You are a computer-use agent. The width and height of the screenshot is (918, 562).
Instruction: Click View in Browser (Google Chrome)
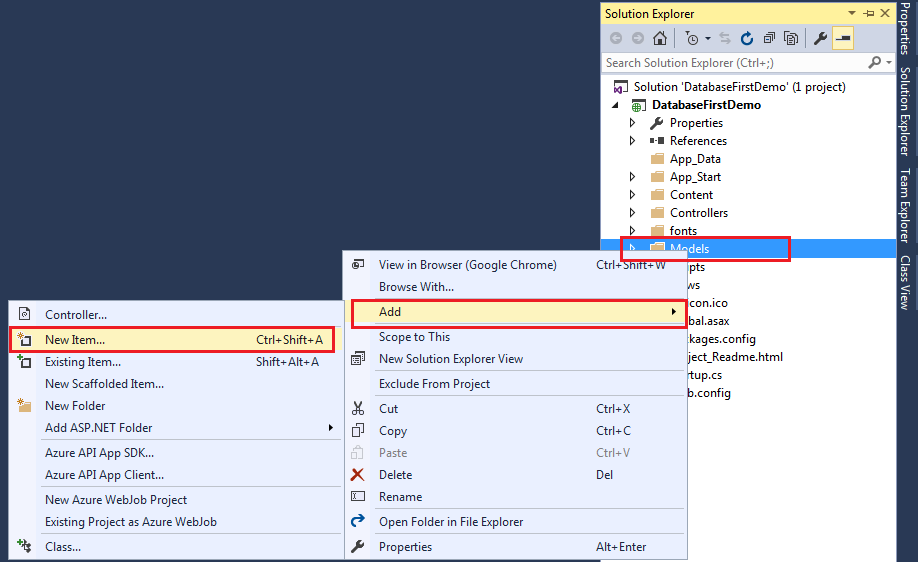pos(515,265)
